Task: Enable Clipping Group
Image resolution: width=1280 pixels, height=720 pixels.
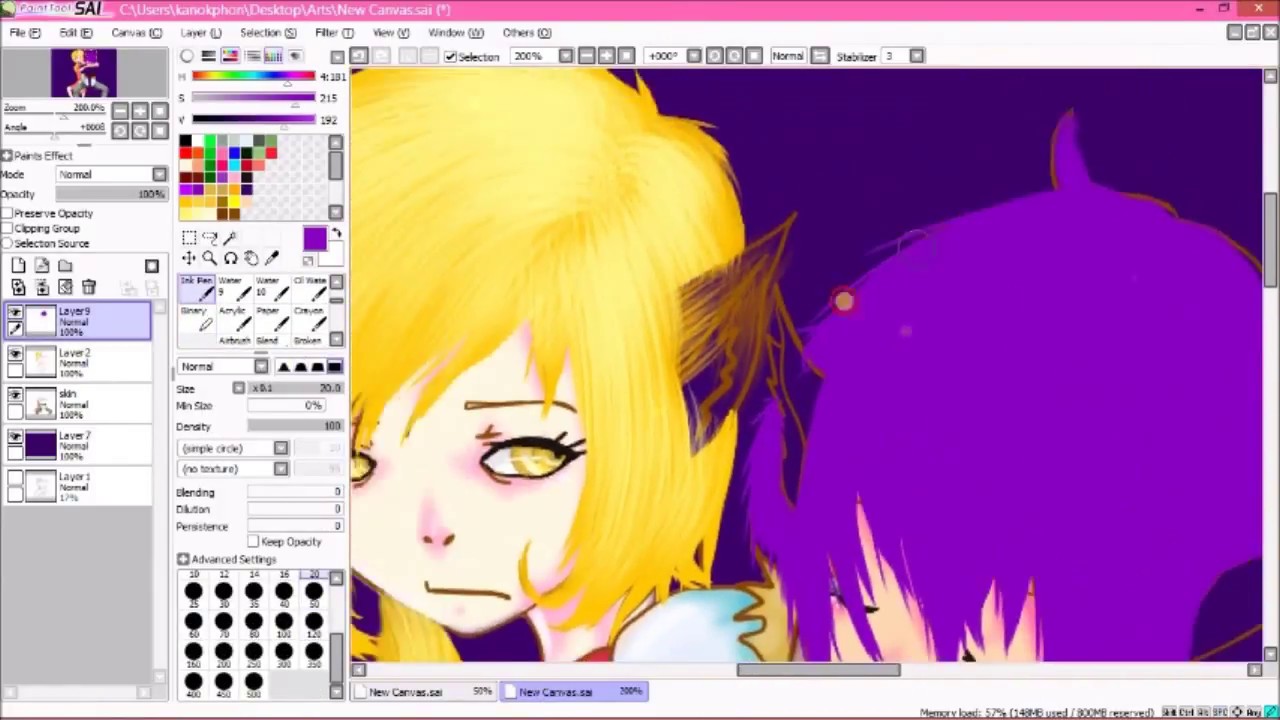Action: click(8, 228)
